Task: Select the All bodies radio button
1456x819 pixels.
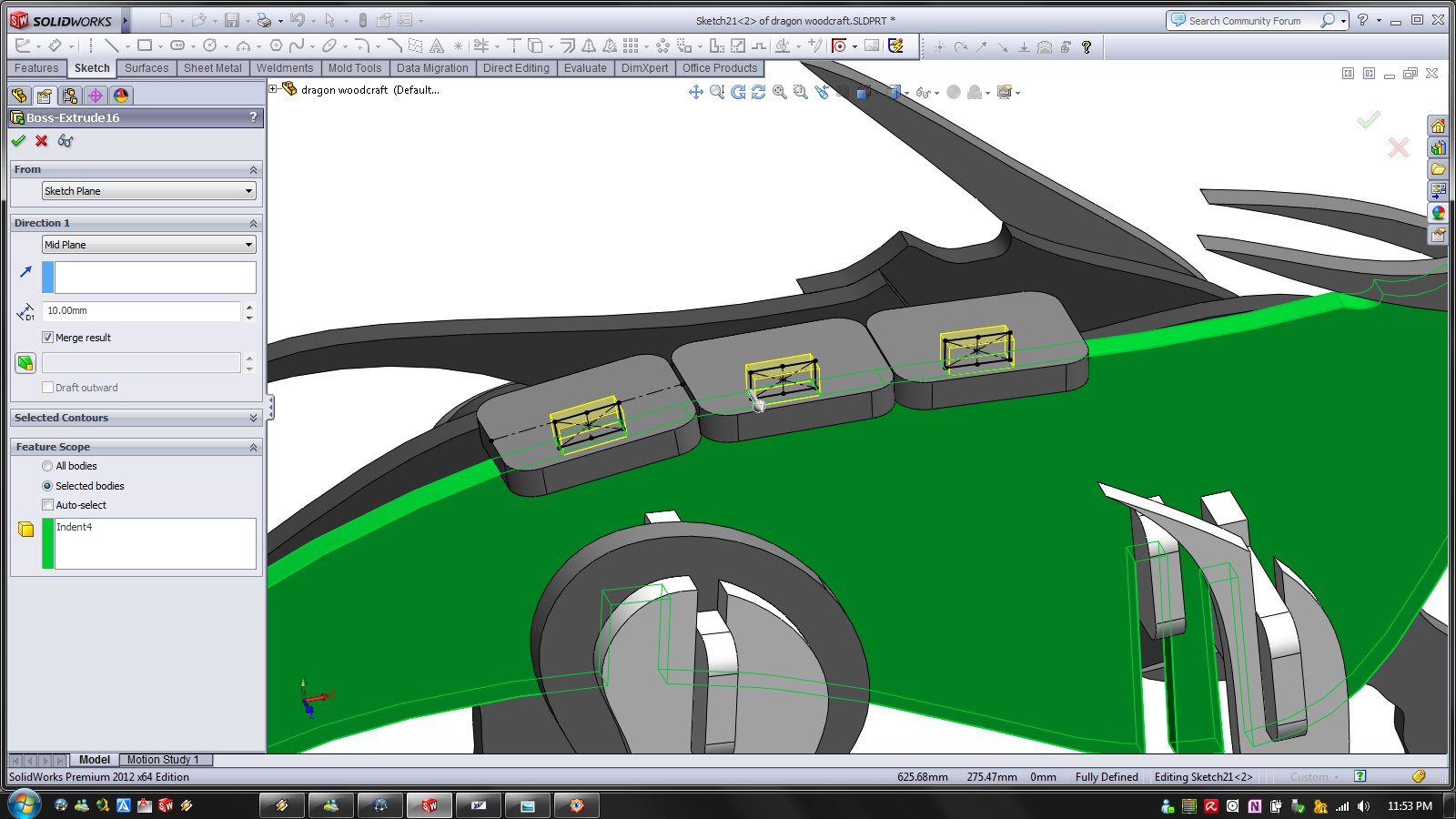Action: (47, 466)
